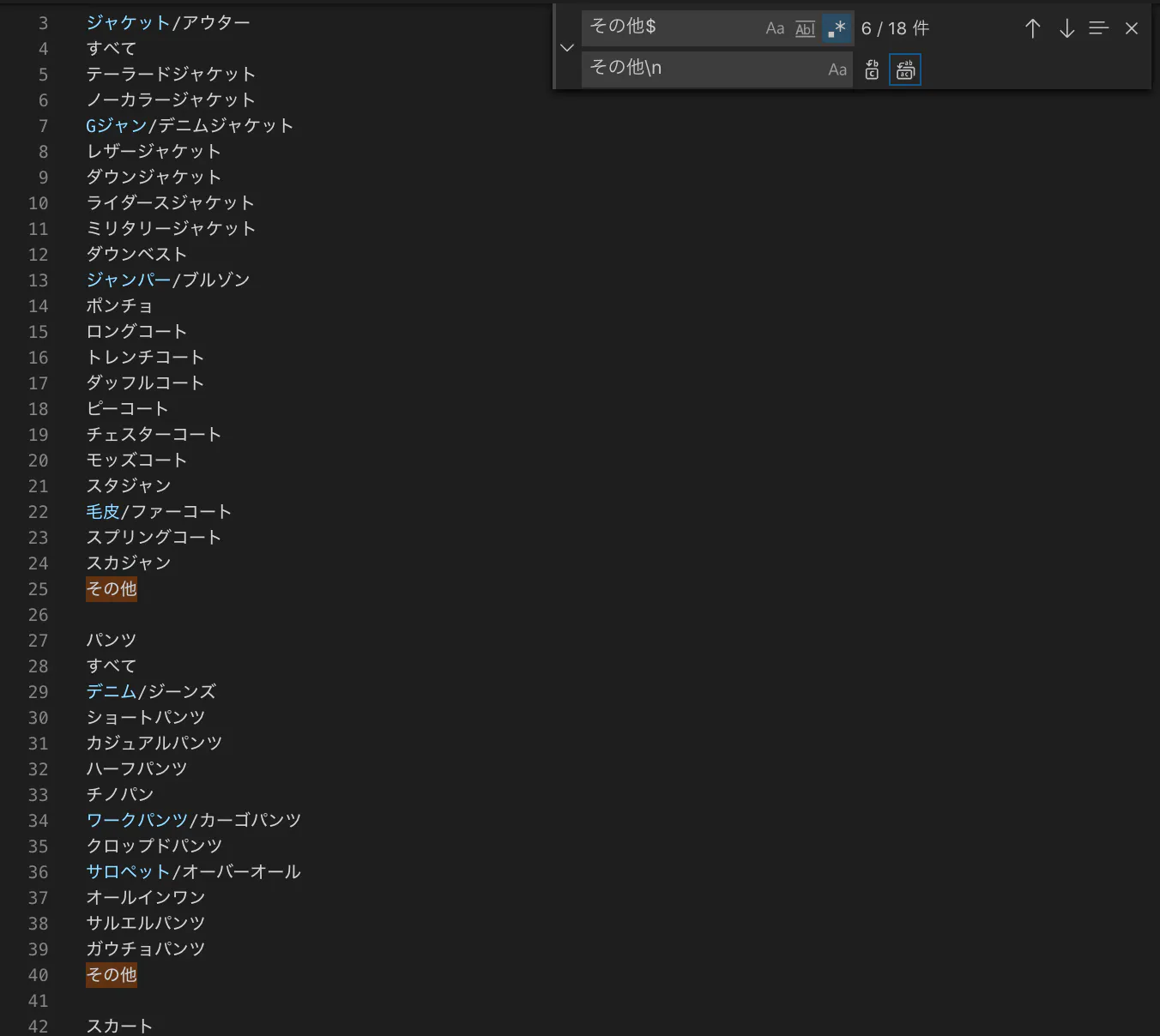
Task: Toggle the regular expression search option
Action: pos(836,28)
